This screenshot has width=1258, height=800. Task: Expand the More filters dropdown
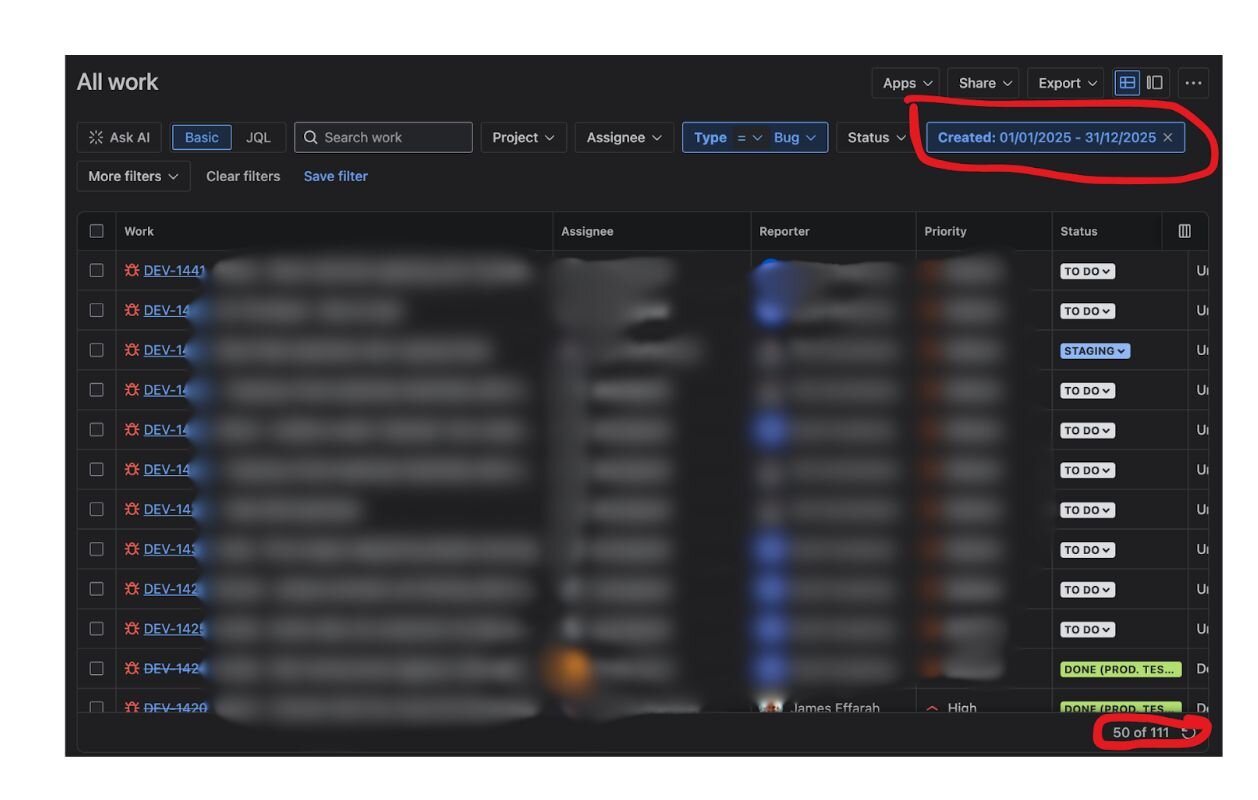point(133,176)
